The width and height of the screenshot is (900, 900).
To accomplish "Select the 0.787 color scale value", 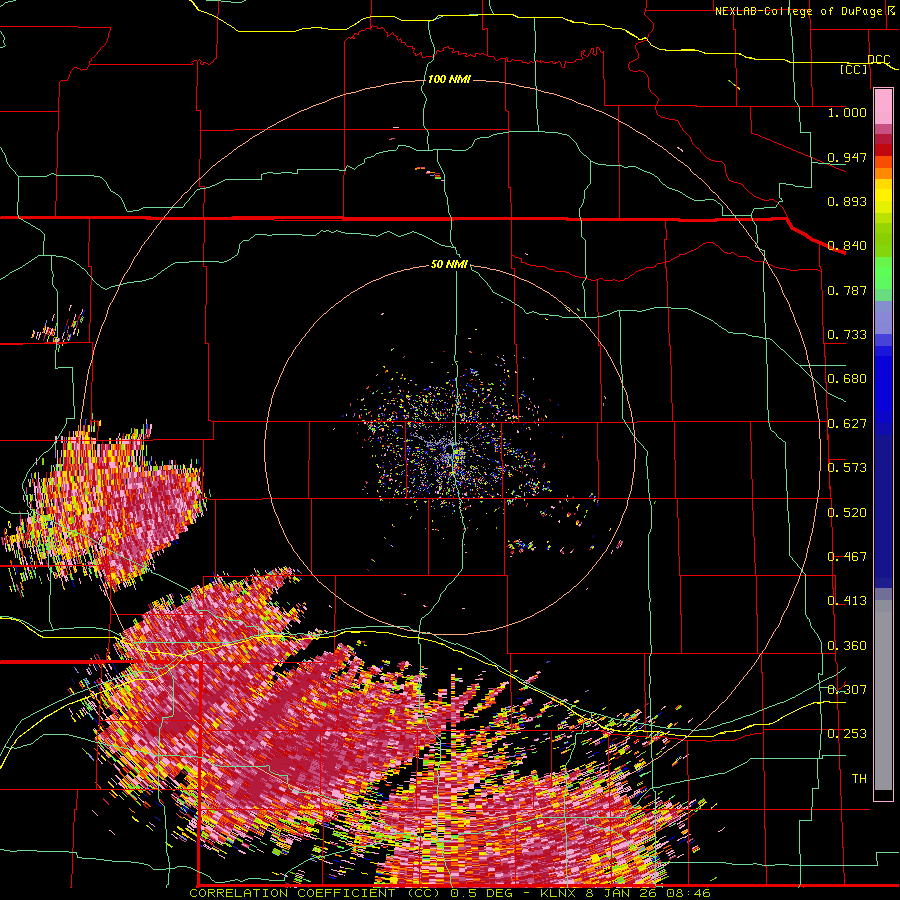I will tap(847, 290).
